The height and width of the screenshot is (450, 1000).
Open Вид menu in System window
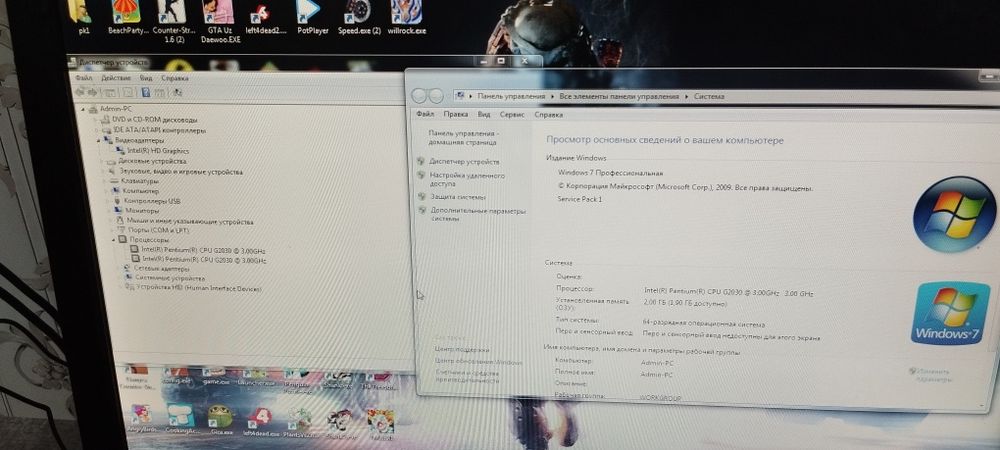point(484,115)
